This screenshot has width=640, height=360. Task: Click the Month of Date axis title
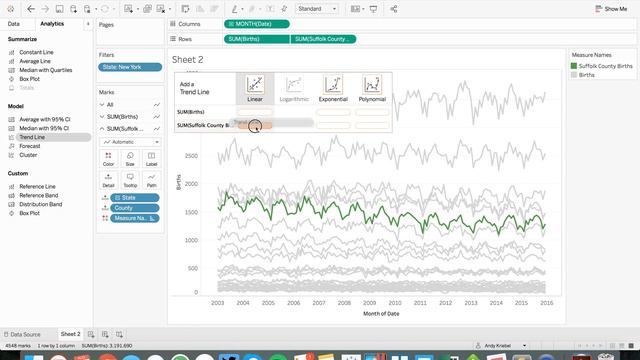coord(381,314)
